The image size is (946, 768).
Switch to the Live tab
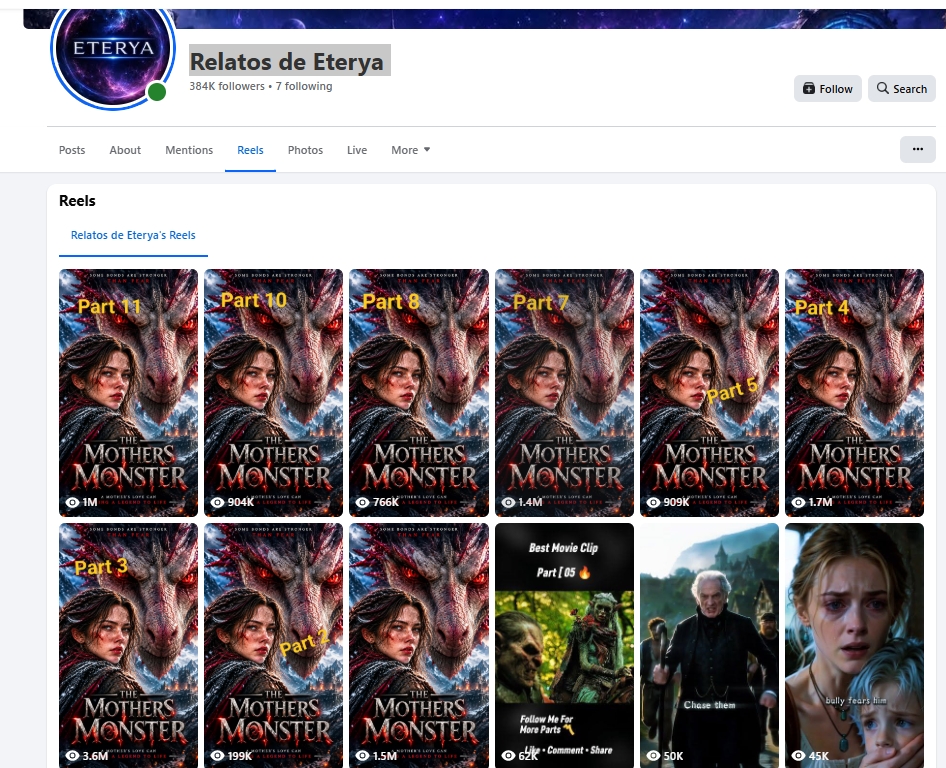coord(357,150)
